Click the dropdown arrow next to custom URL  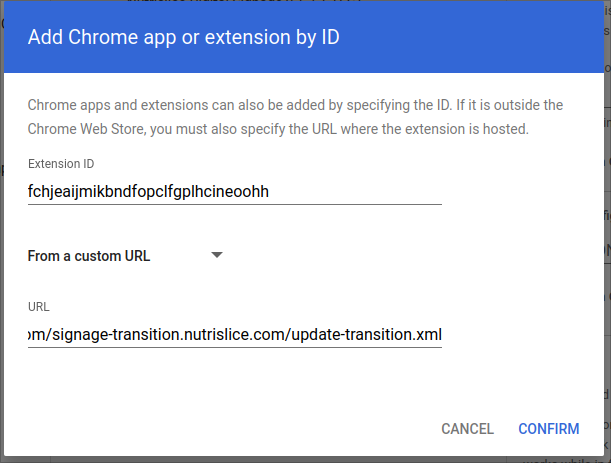pos(217,255)
